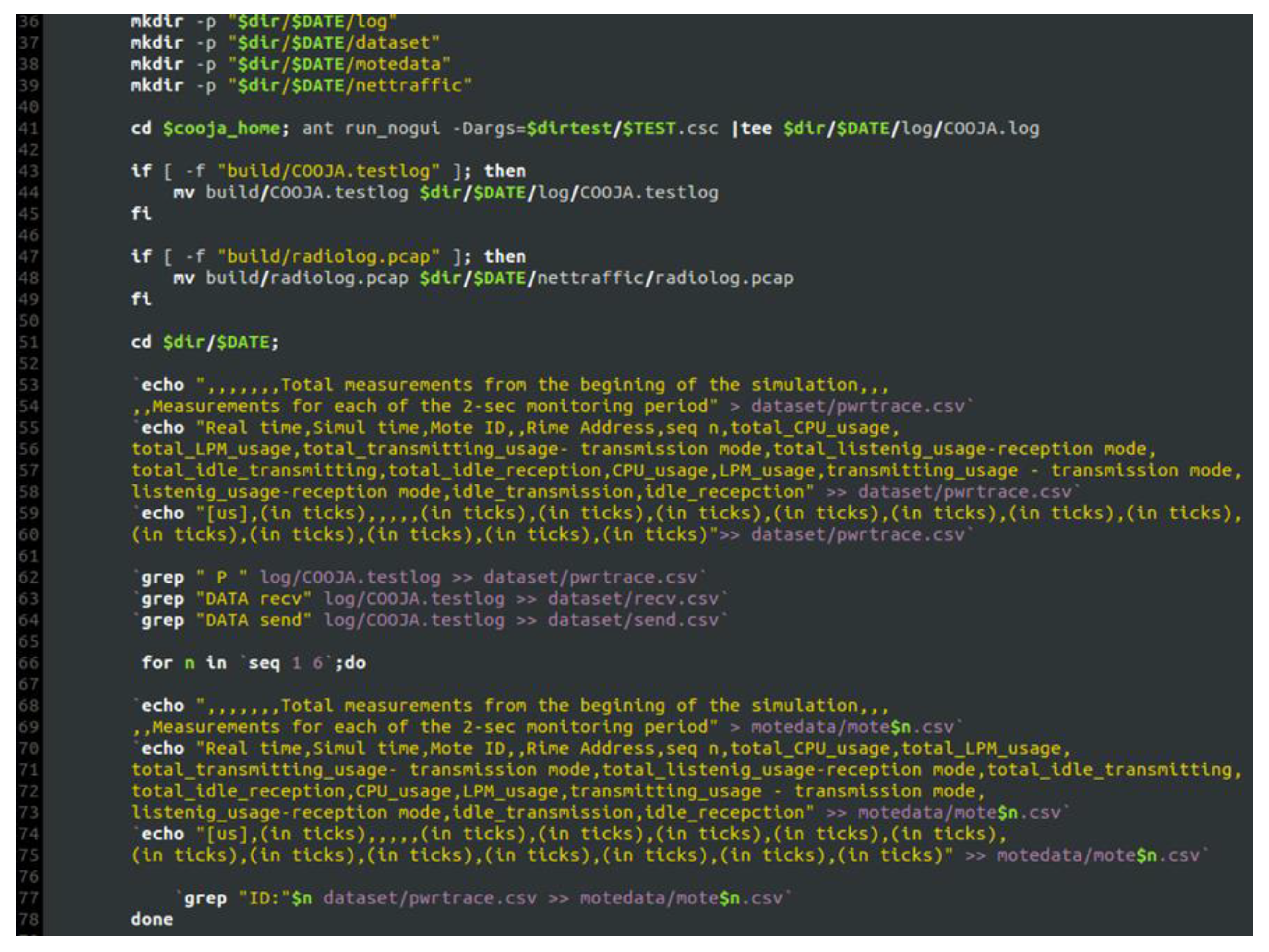1269x952 pixels.
Task: Click '$dir/$DATE/nettraffic' string on line 39
Action: (x=350, y=85)
